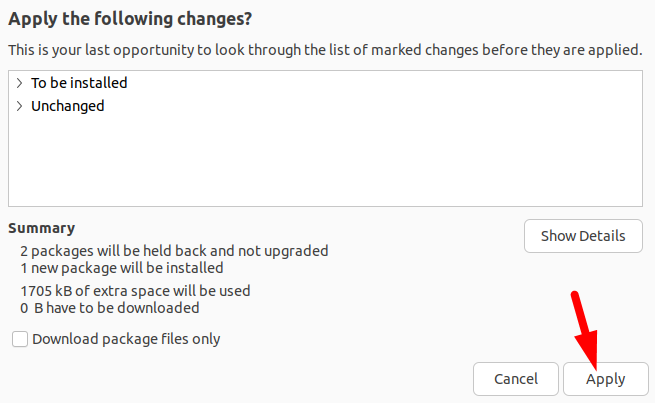The image size is (655, 403).
Task: Click the "0 B have to be downloaded" line
Action: (x=110, y=308)
